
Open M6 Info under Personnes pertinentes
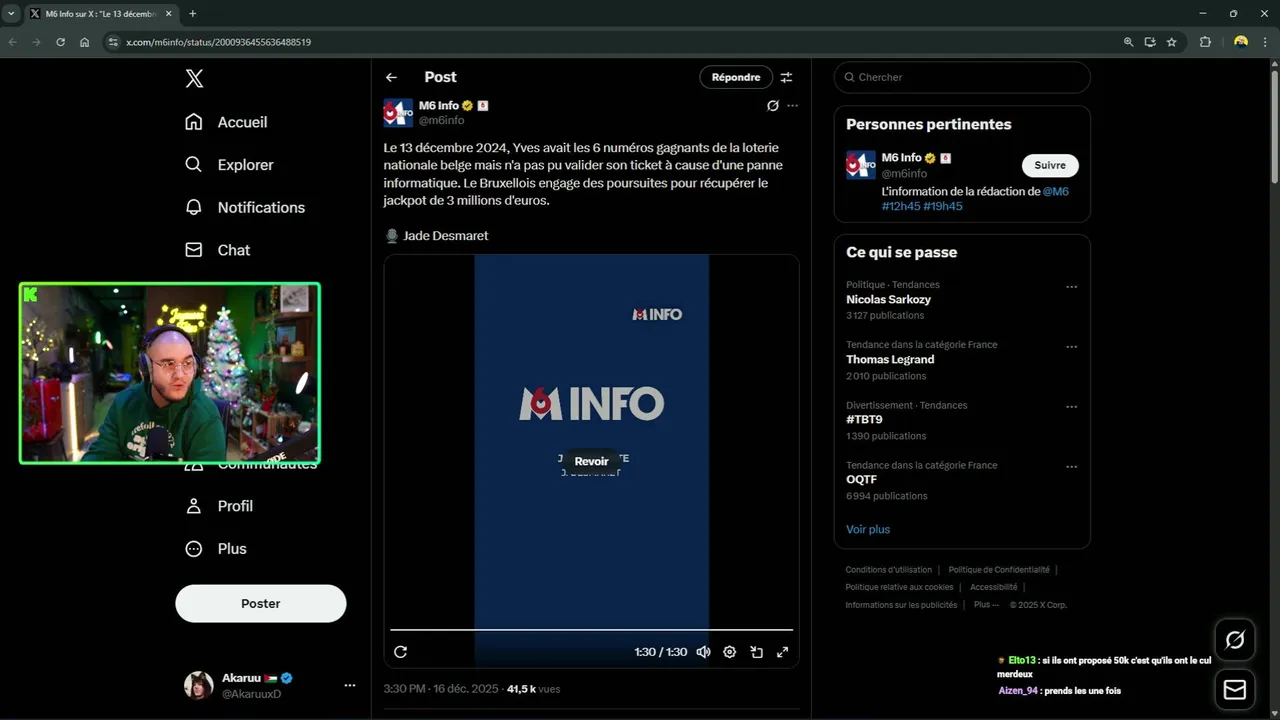pos(901,158)
